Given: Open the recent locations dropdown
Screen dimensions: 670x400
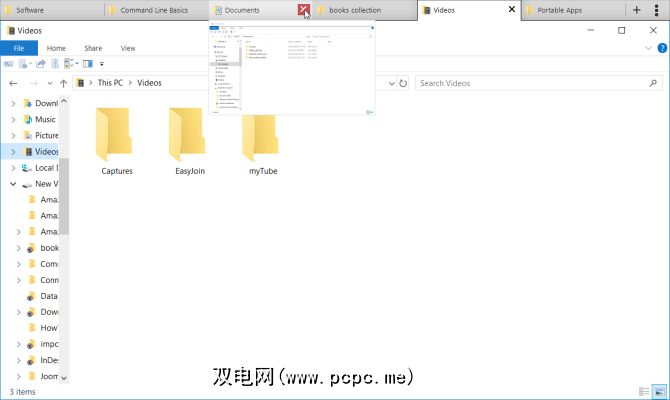Looking at the screenshot, I should click(x=50, y=83).
